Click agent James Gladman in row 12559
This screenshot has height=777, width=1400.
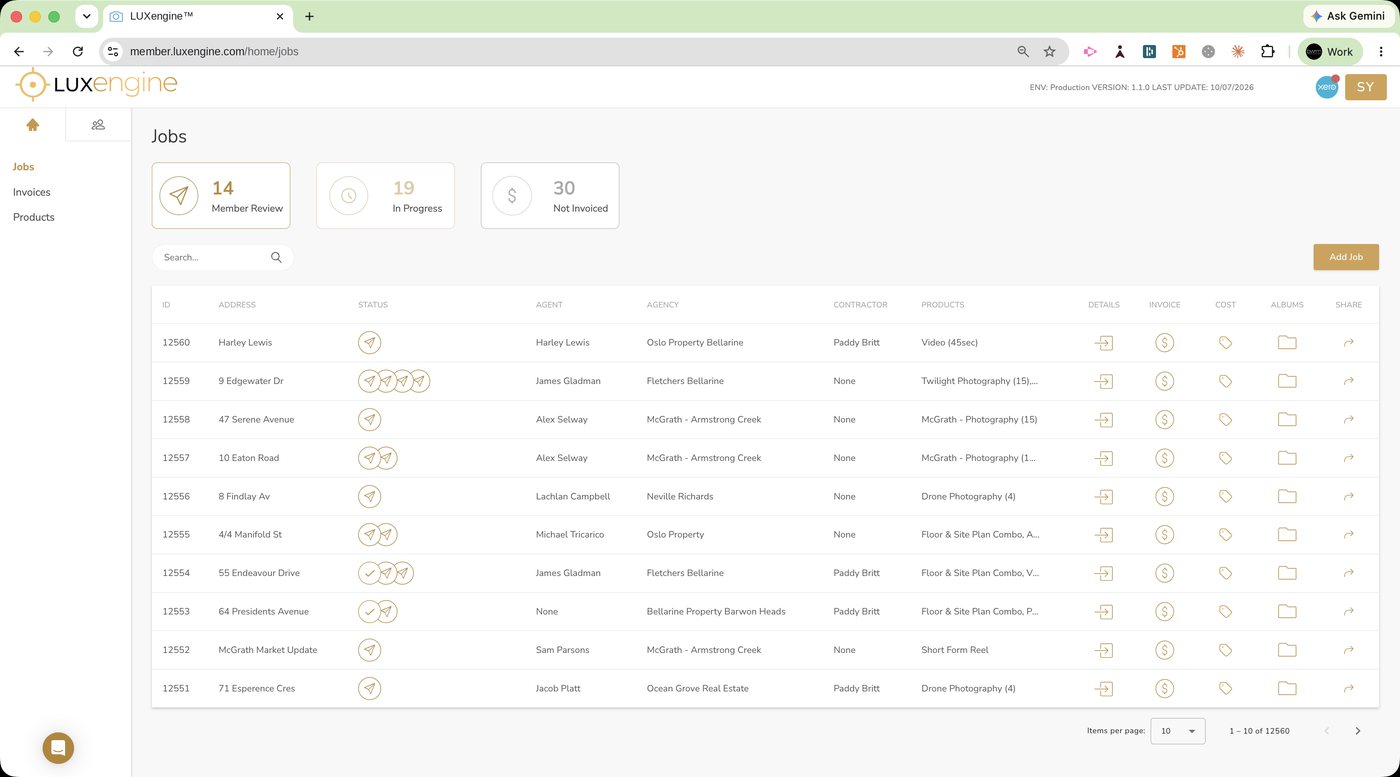[x=568, y=381]
